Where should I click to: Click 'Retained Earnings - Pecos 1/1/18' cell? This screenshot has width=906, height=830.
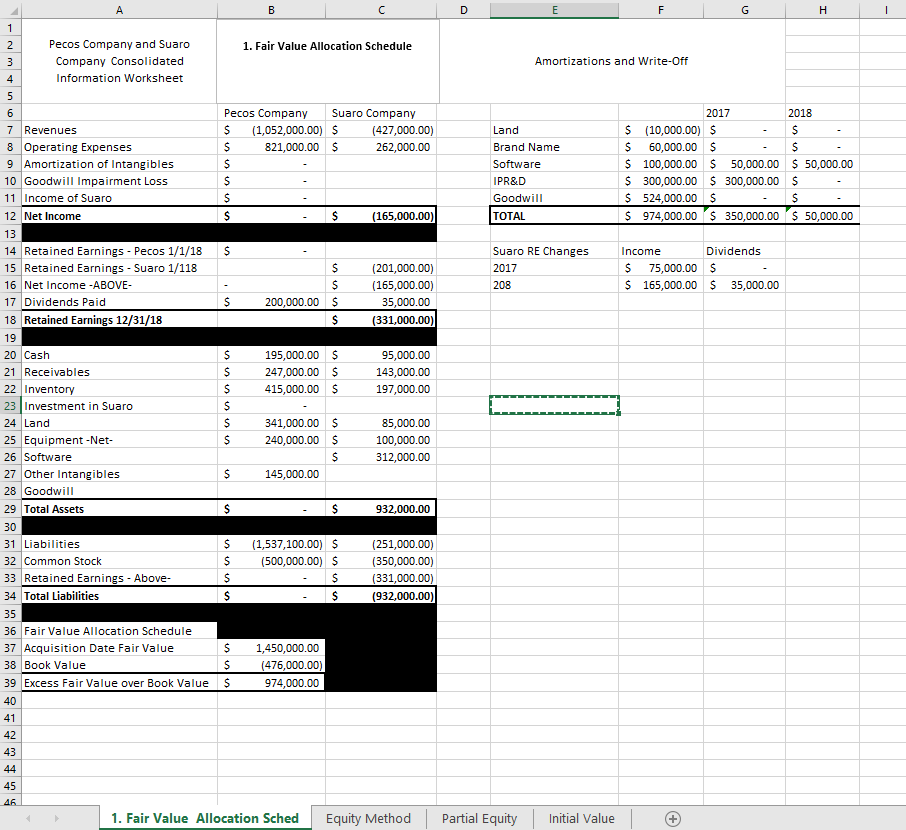119,251
